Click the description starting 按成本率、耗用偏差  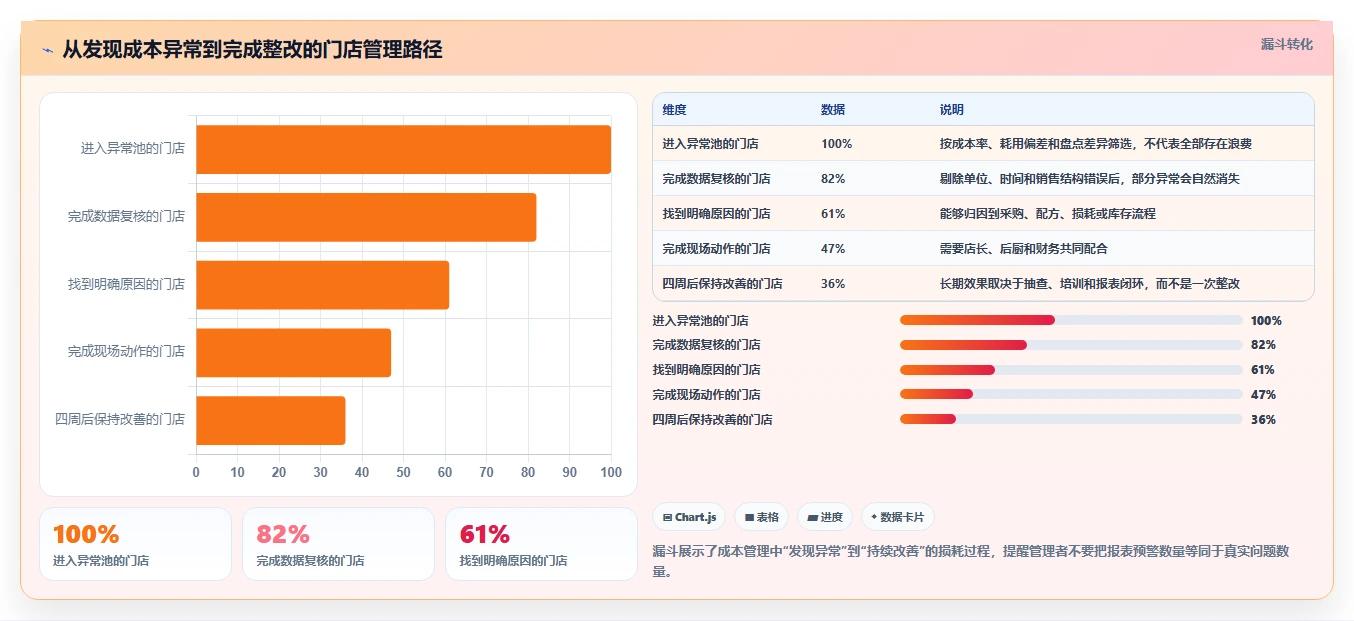1096,144
